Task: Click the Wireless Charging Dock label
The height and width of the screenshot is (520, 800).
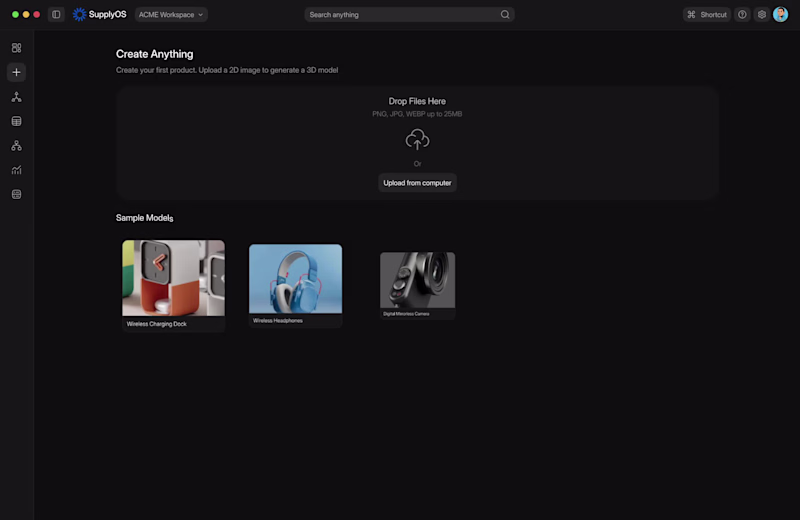Action: pos(157,324)
